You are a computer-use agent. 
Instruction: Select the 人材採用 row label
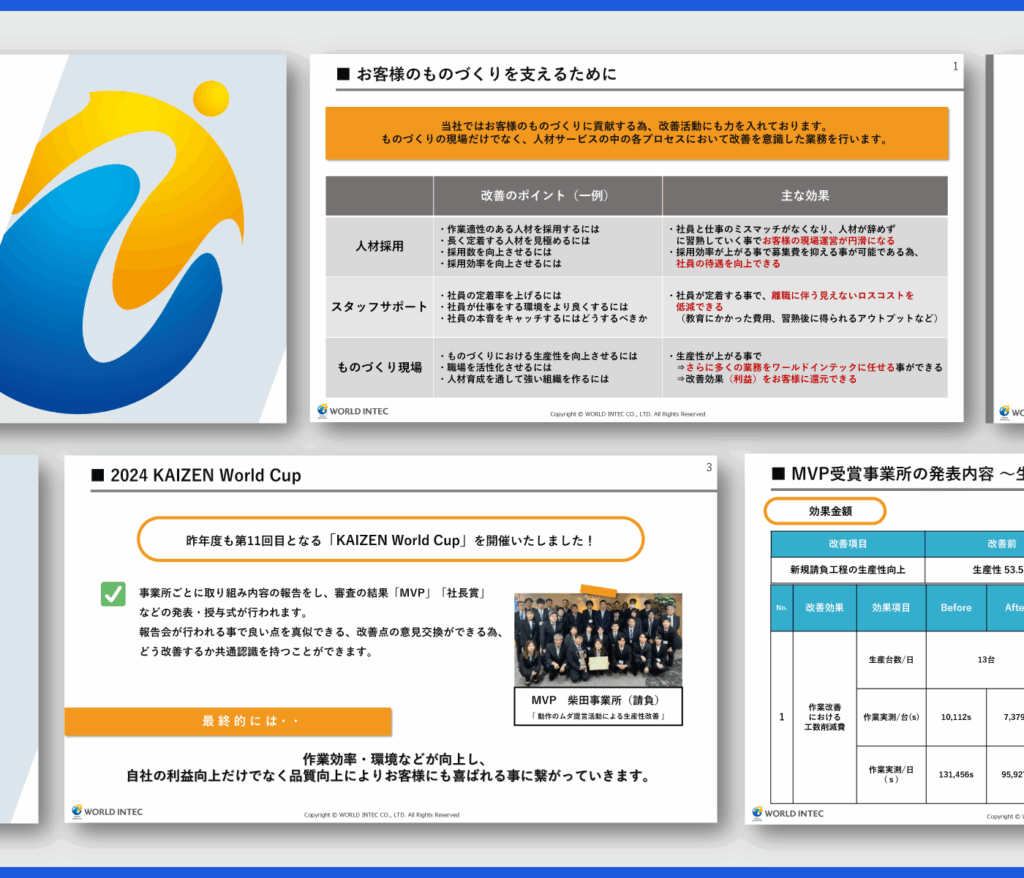[379, 246]
